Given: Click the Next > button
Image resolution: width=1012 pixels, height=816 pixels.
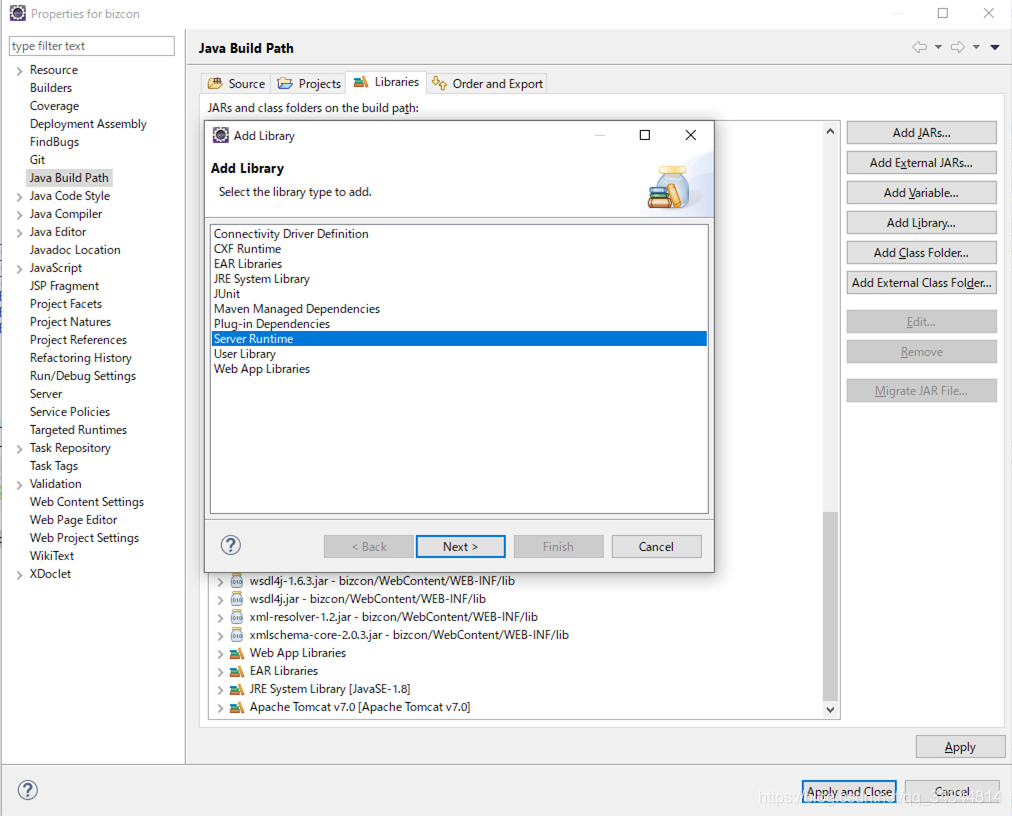Looking at the screenshot, I should click(x=461, y=546).
